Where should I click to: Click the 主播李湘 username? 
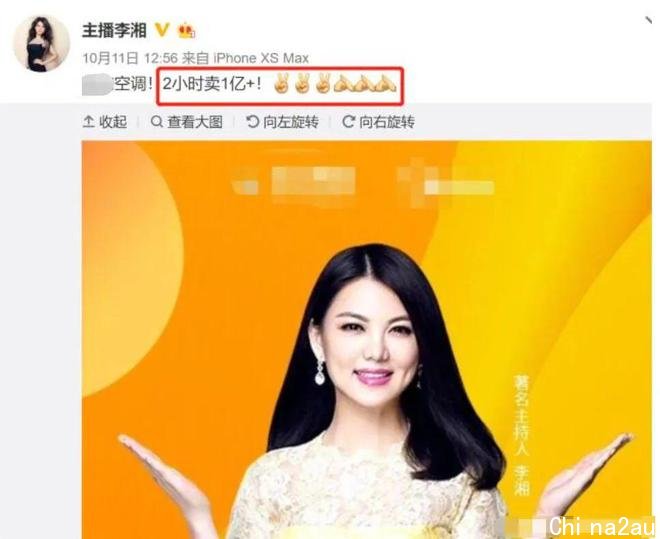pos(114,31)
